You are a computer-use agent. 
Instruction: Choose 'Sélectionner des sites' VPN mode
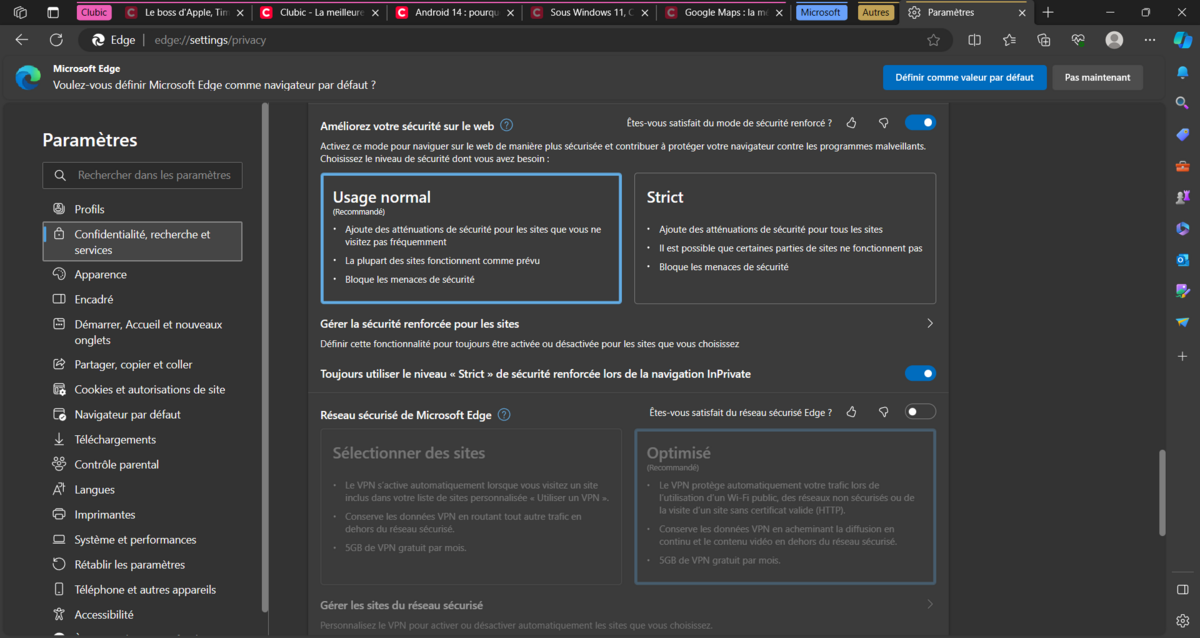pos(471,506)
